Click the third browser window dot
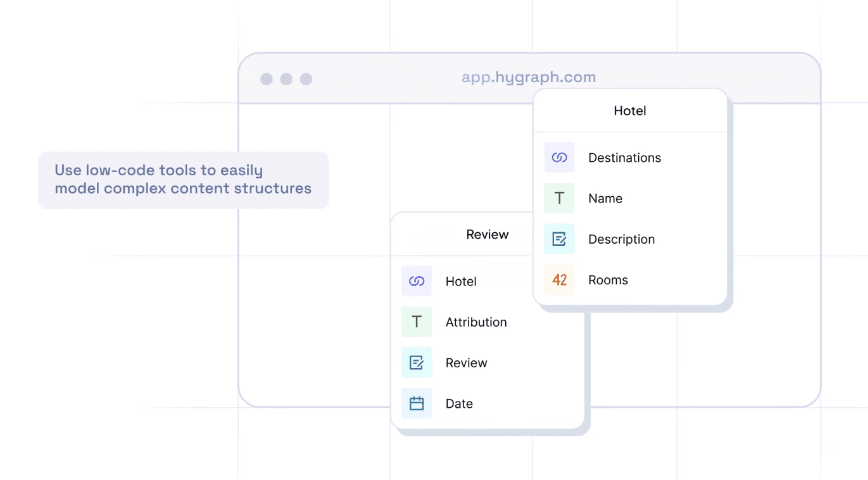This screenshot has height=480, width=868. tap(306, 79)
